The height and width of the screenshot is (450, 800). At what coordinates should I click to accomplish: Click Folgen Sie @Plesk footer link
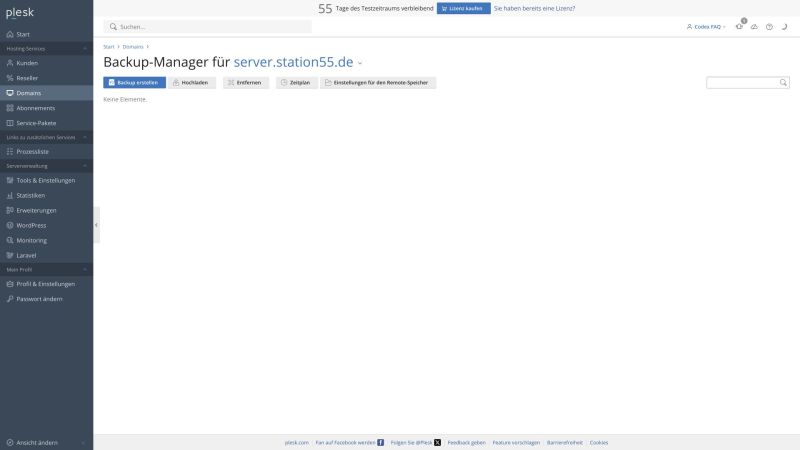click(x=411, y=442)
